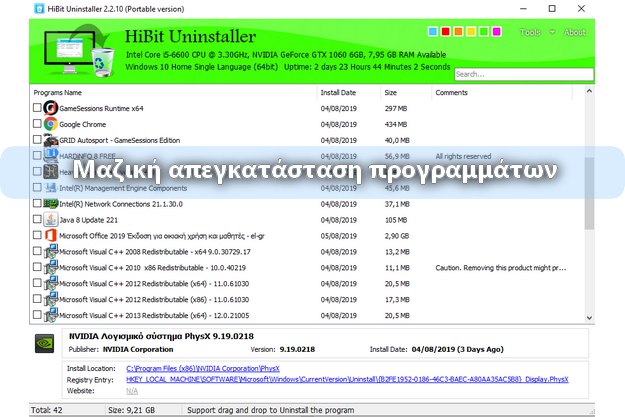The height and width of the screenshot is (417, 625).
Task: Tick the Java 8 Update 221 checkbox
Action: [37, 219]
